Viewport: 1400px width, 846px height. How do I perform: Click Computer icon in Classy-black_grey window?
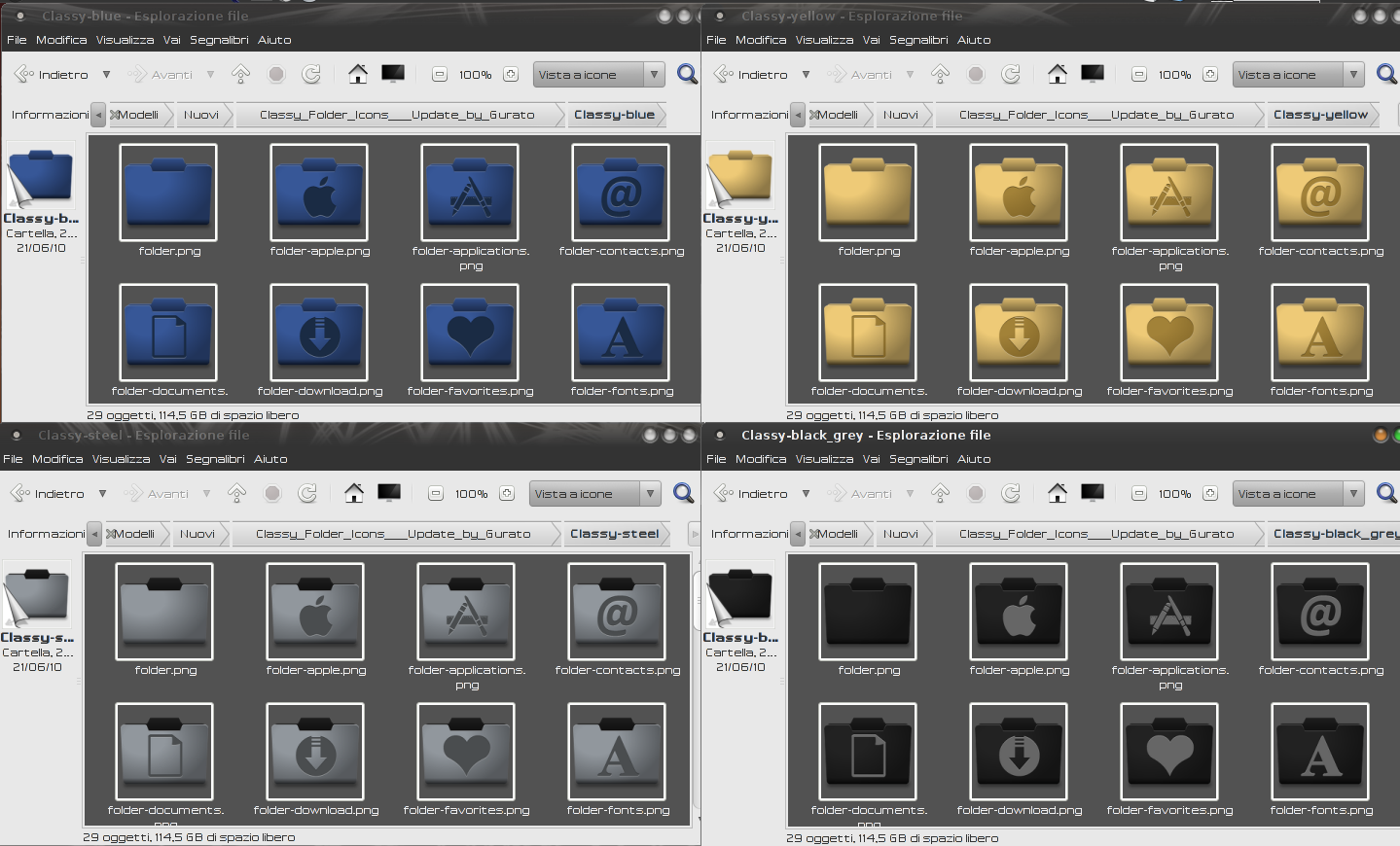click(1093, 493)
